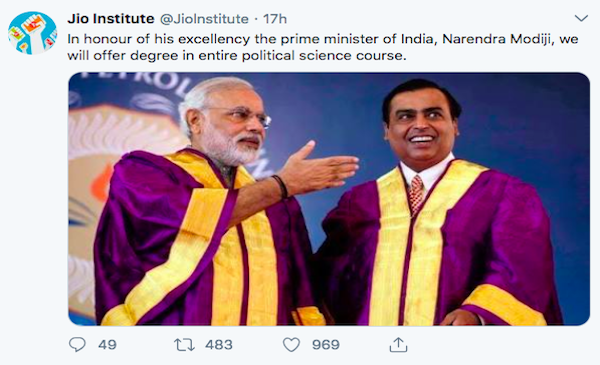View the 49 replies count
Viewport: 600px width, 365px height.
click(x=107, y=345)
